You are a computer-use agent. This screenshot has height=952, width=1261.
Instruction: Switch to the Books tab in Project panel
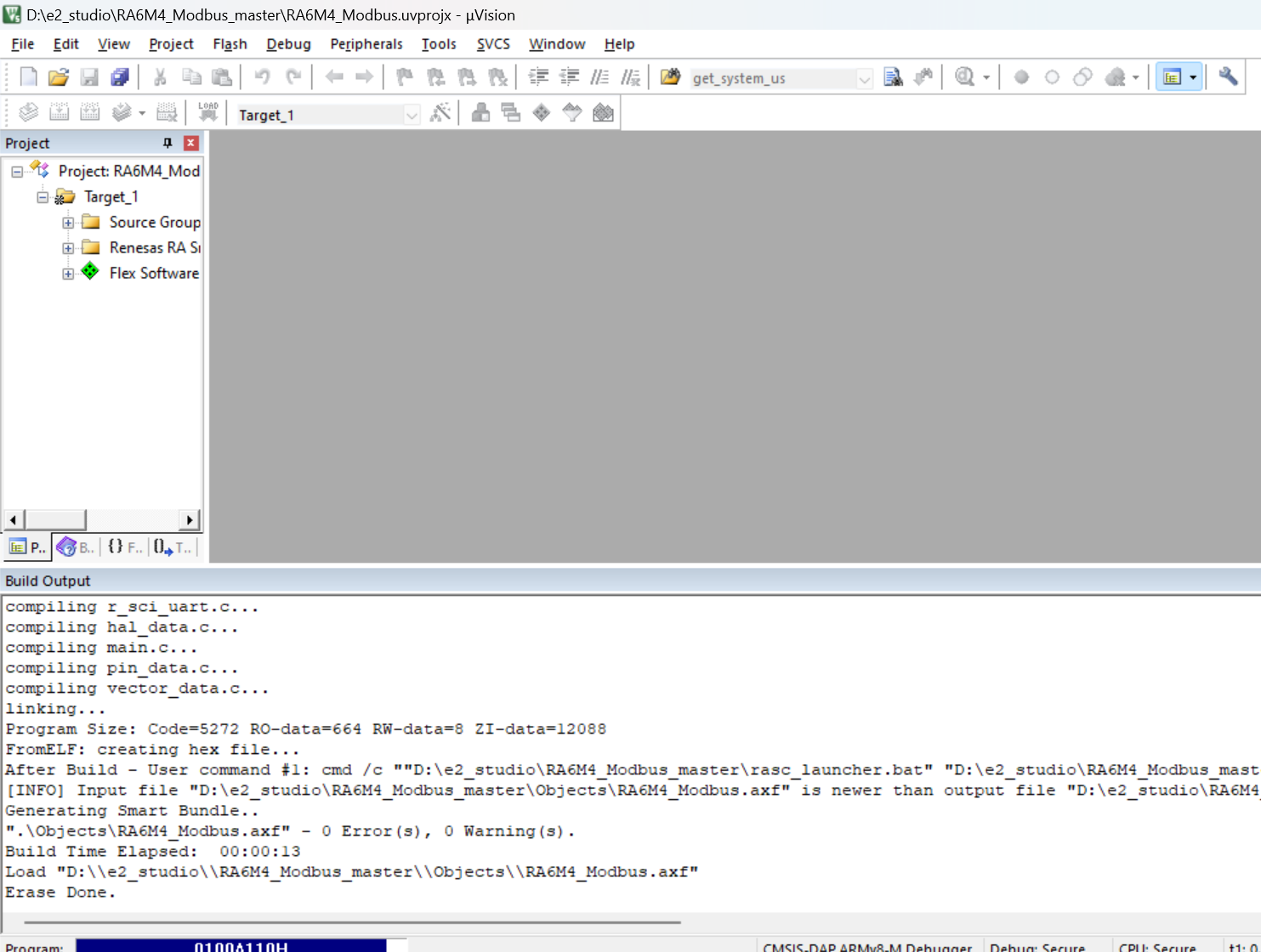(x=76, y=547)
